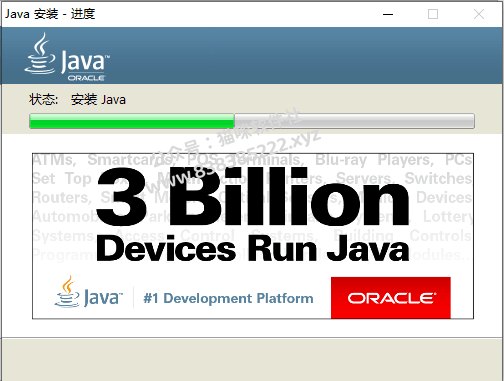
Task: Click the blue Java wordmark in banner
Action: click(103, 298)
